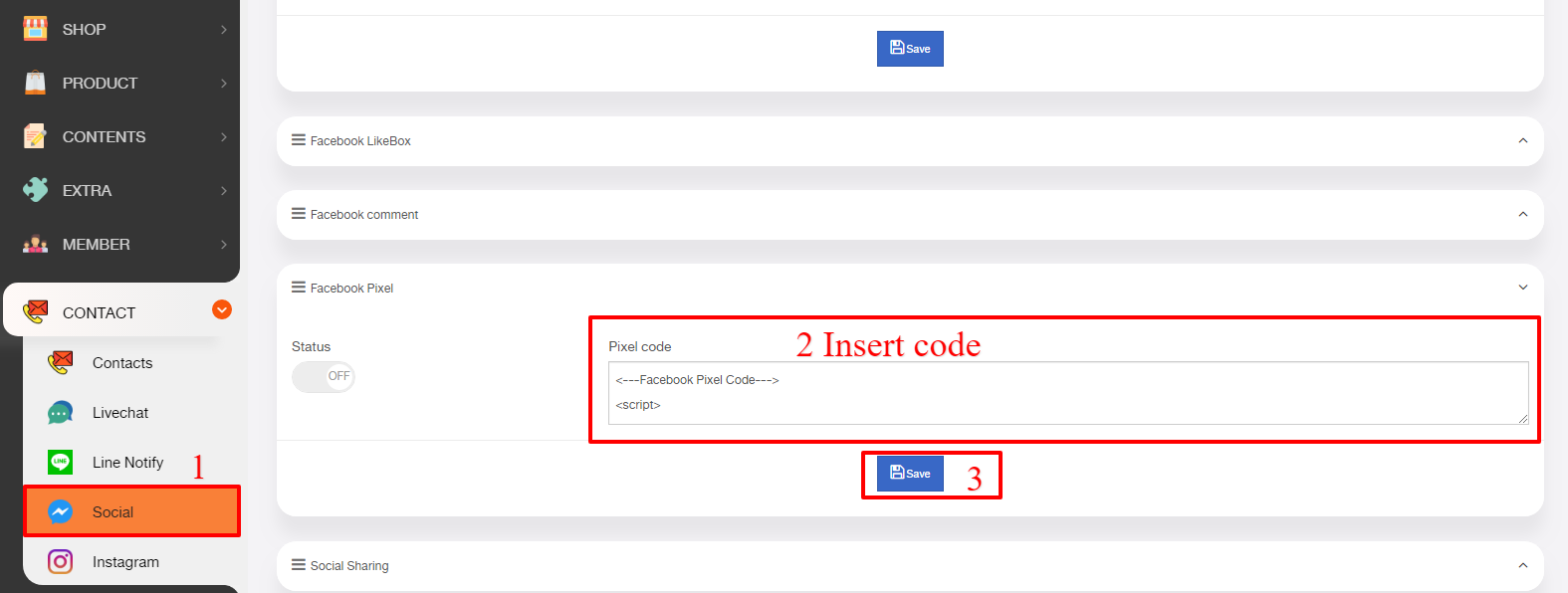Image resolution: width=1568 pixels, height=593 pixels.
Task: Click the MEMBER people icon
Action: 35,244
